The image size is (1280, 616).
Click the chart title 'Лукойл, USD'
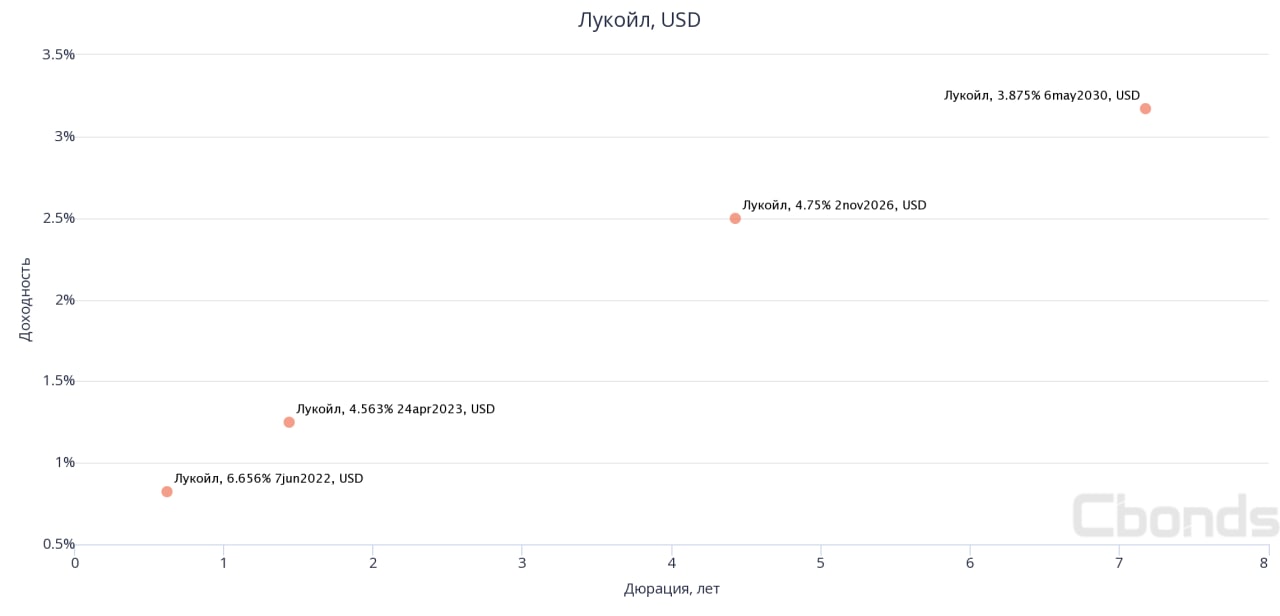(x=639, y=20)
